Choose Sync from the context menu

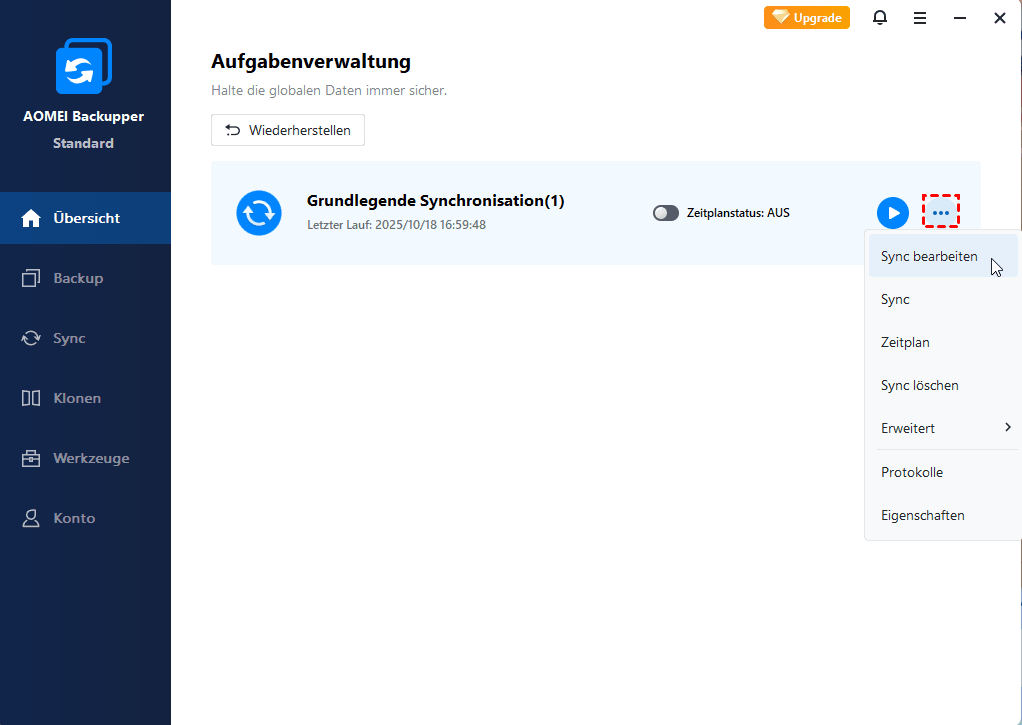(x=942, y=299)
